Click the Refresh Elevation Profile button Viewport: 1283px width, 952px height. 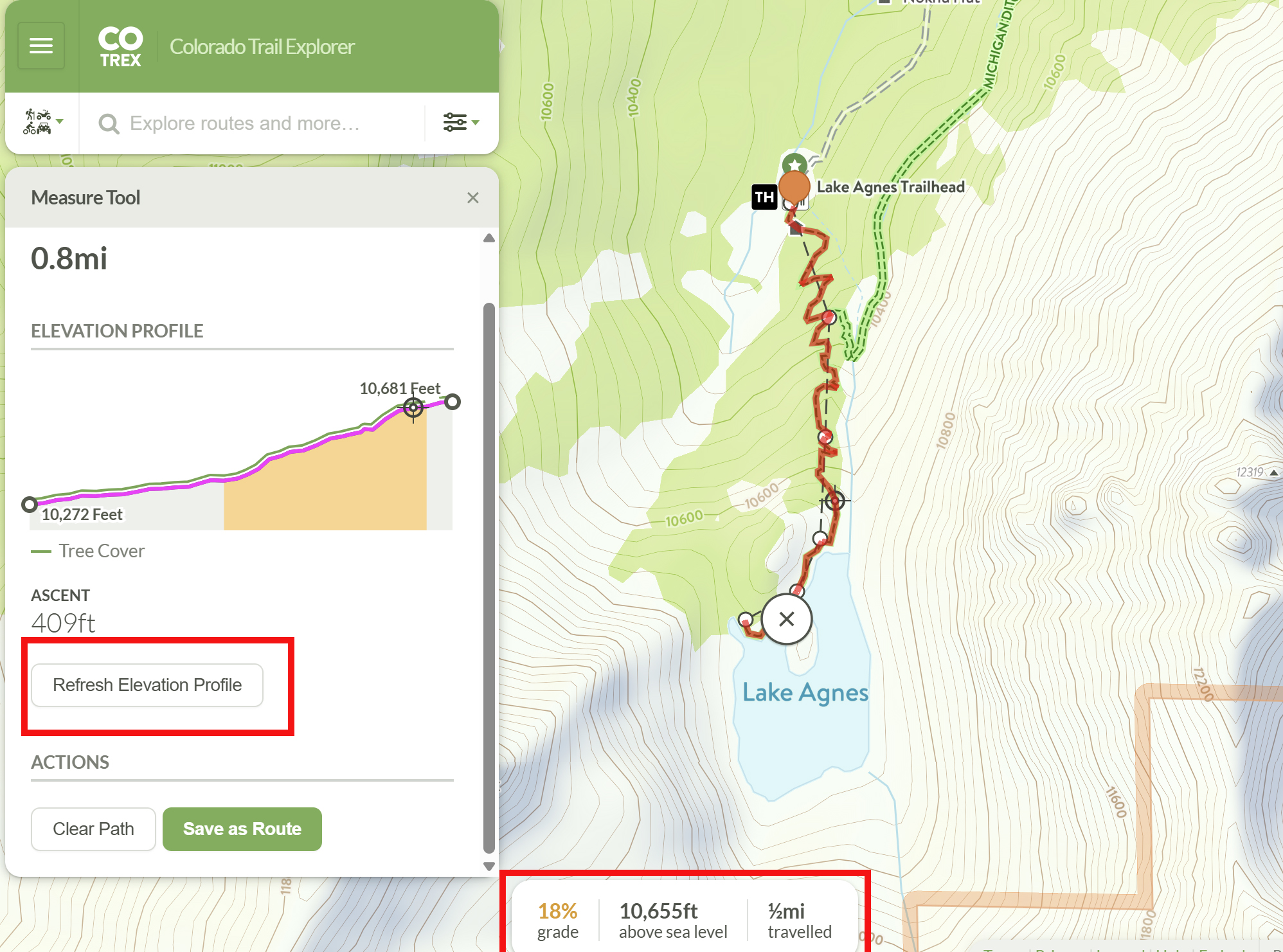147,685
